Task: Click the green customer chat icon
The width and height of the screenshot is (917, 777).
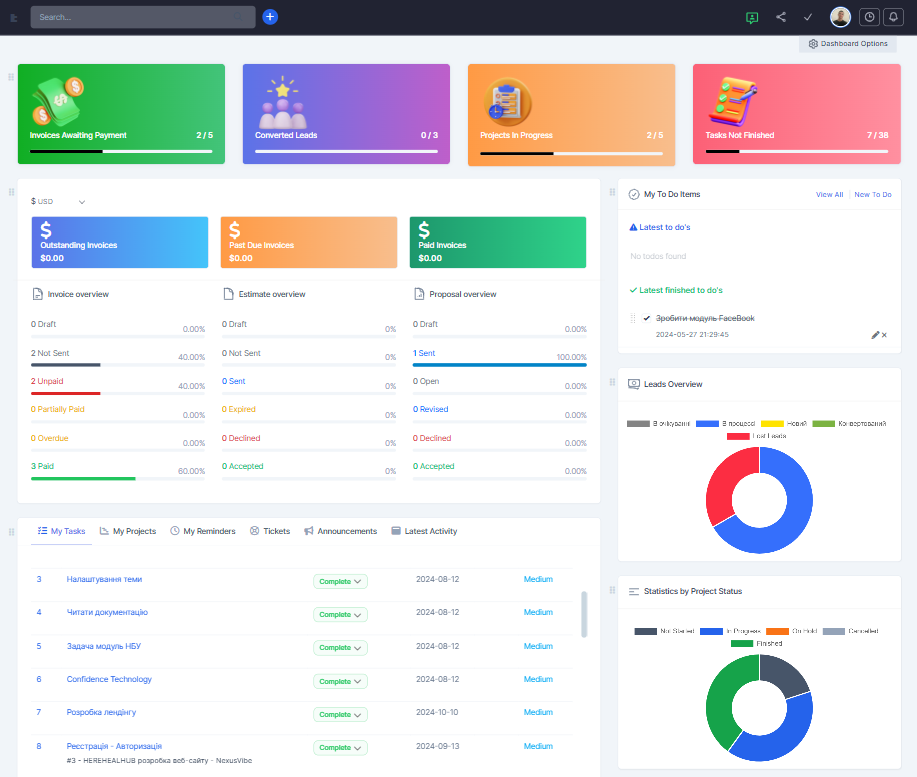Action: pos(752,17)
